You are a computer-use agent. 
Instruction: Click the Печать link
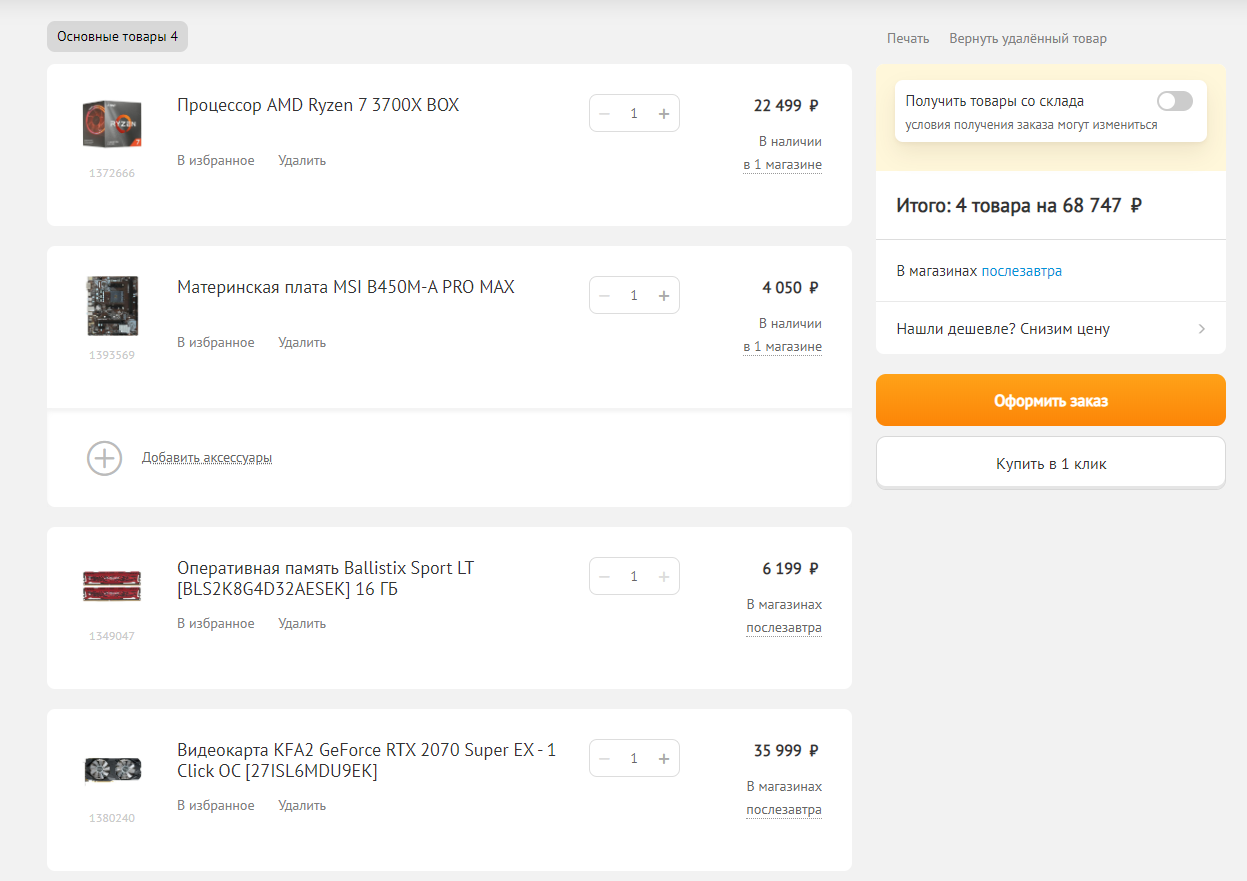[x=908, y=39]
